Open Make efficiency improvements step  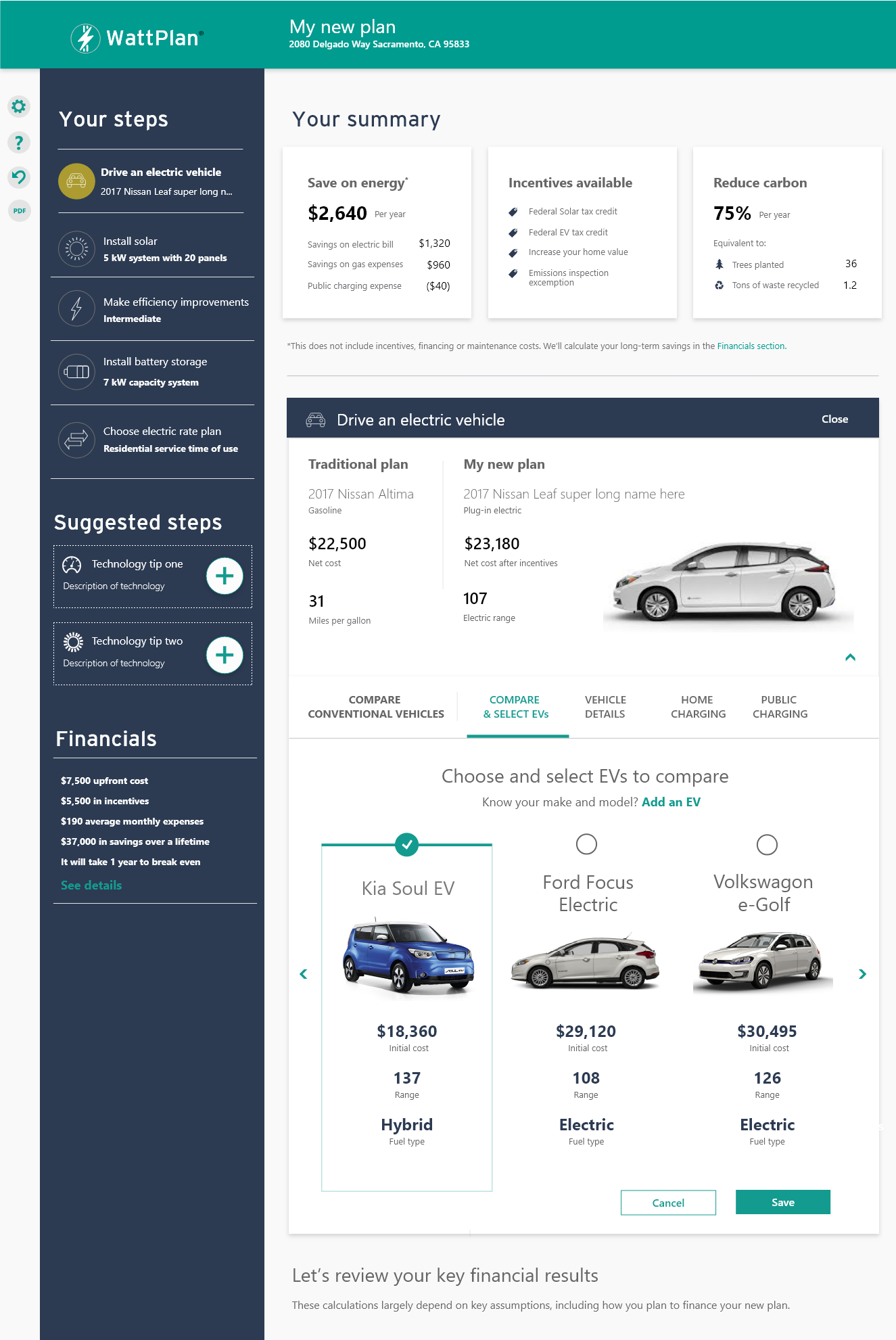[x=153, y=309]
